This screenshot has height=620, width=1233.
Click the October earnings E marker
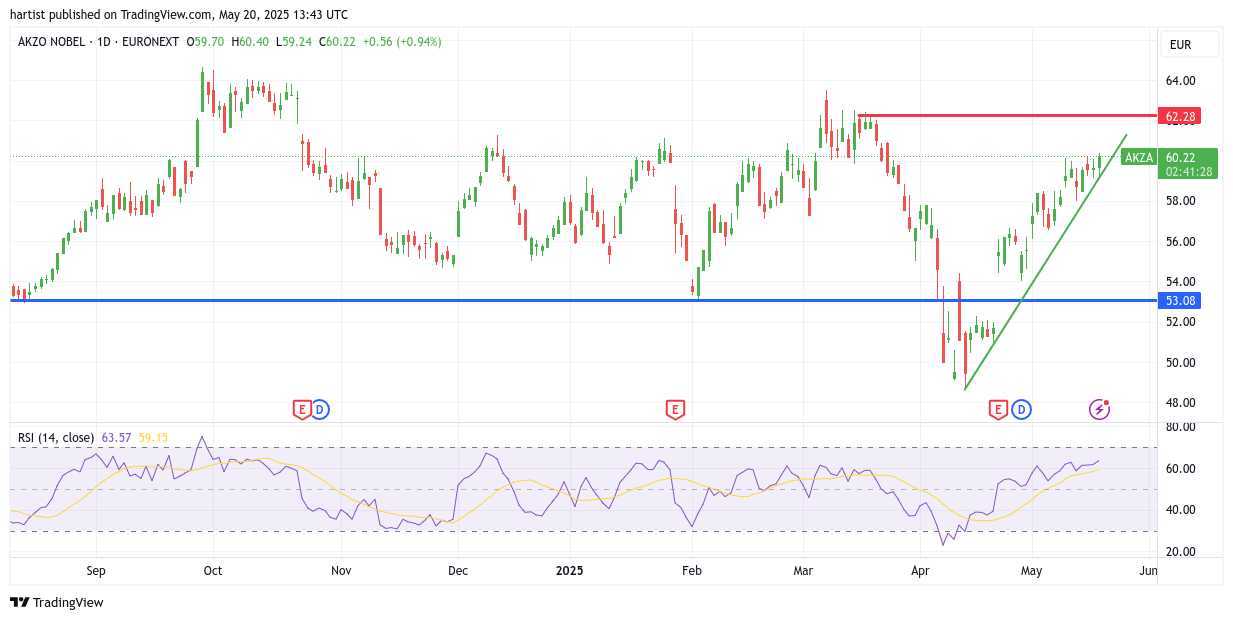301,409
